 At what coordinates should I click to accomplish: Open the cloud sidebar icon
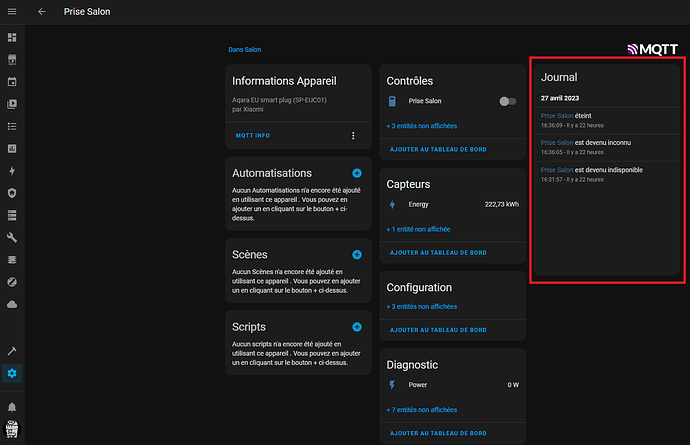[x=12, y=304]
